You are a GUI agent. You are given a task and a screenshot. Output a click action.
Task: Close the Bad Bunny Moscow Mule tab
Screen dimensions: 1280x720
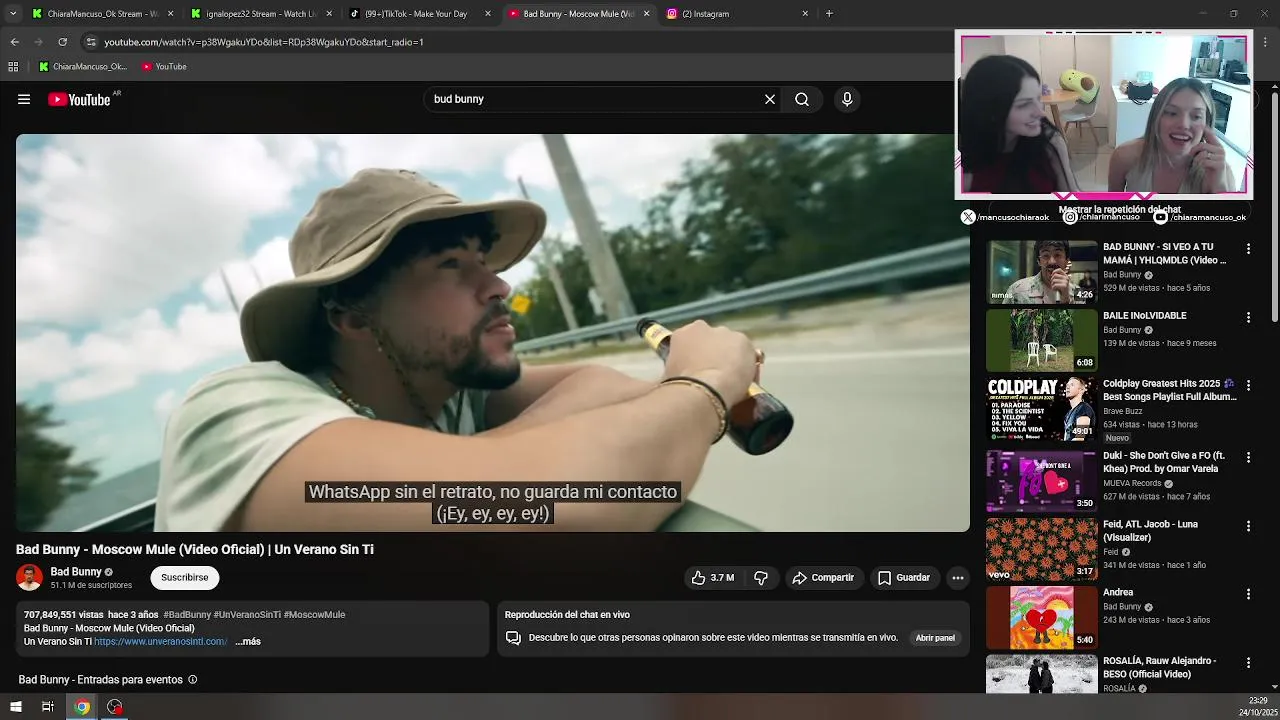646,14
